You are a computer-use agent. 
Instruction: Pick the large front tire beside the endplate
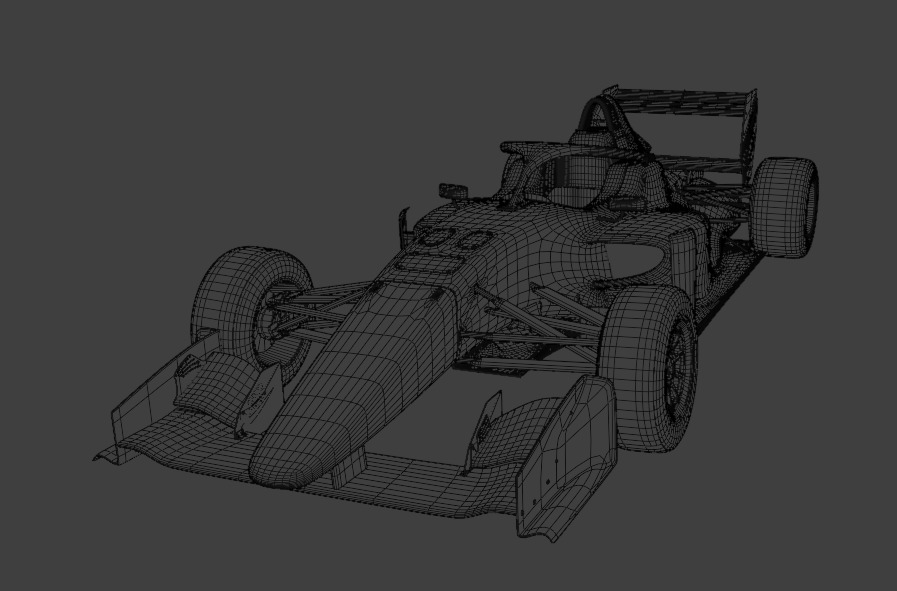point(649,369)
